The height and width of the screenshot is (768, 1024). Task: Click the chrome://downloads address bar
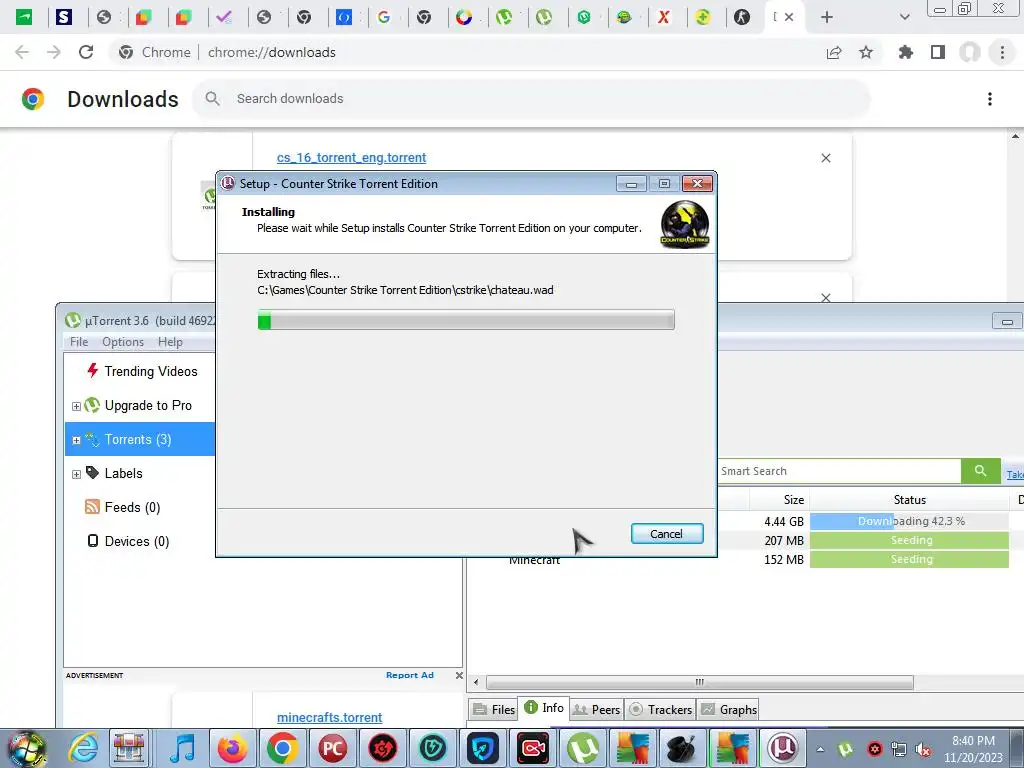[x=271, y=52]
